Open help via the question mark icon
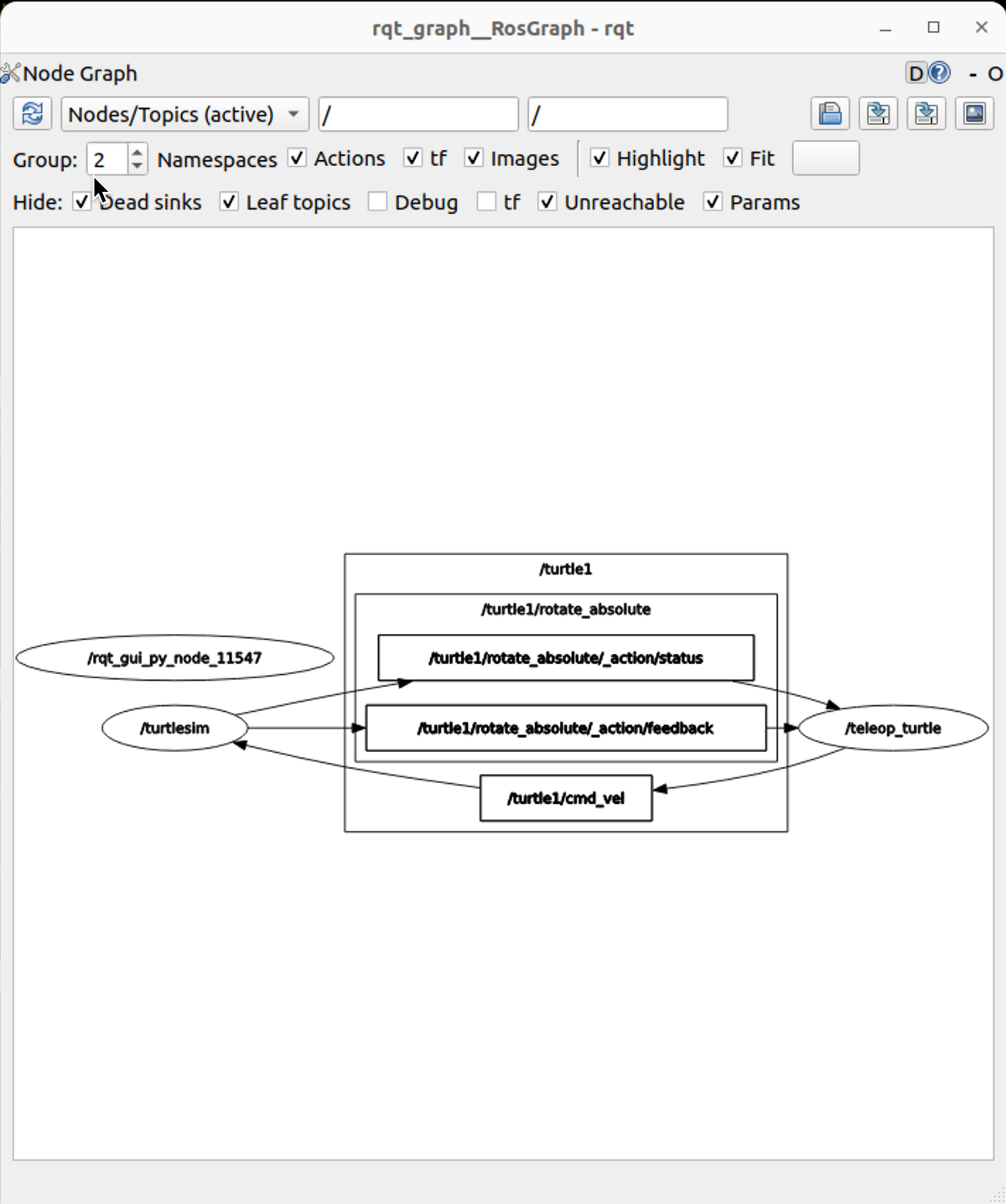This screenshot has width=1006, height=1204. (941, 74)
